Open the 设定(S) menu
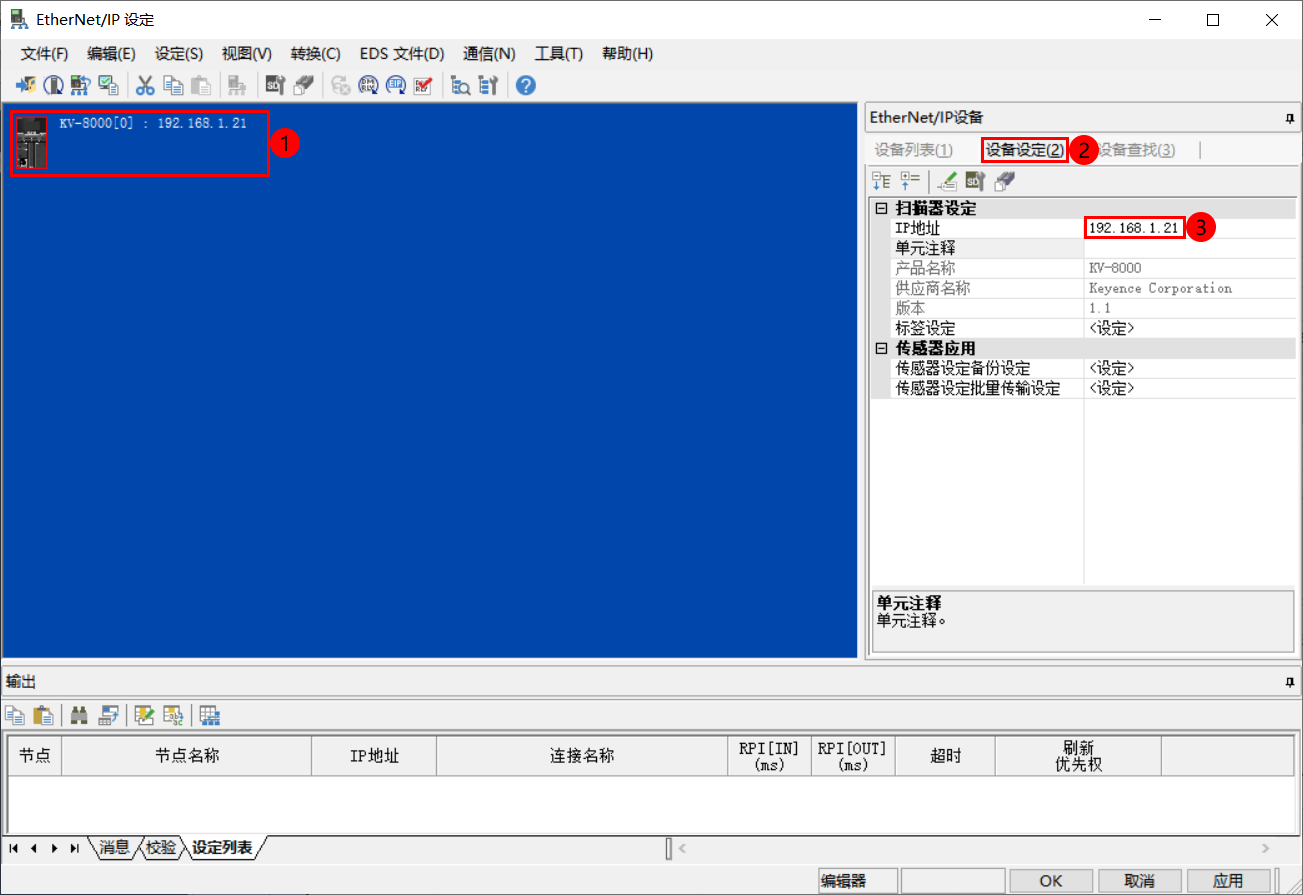This screenshot has height=895, width=1303. (x=179, y=53)
